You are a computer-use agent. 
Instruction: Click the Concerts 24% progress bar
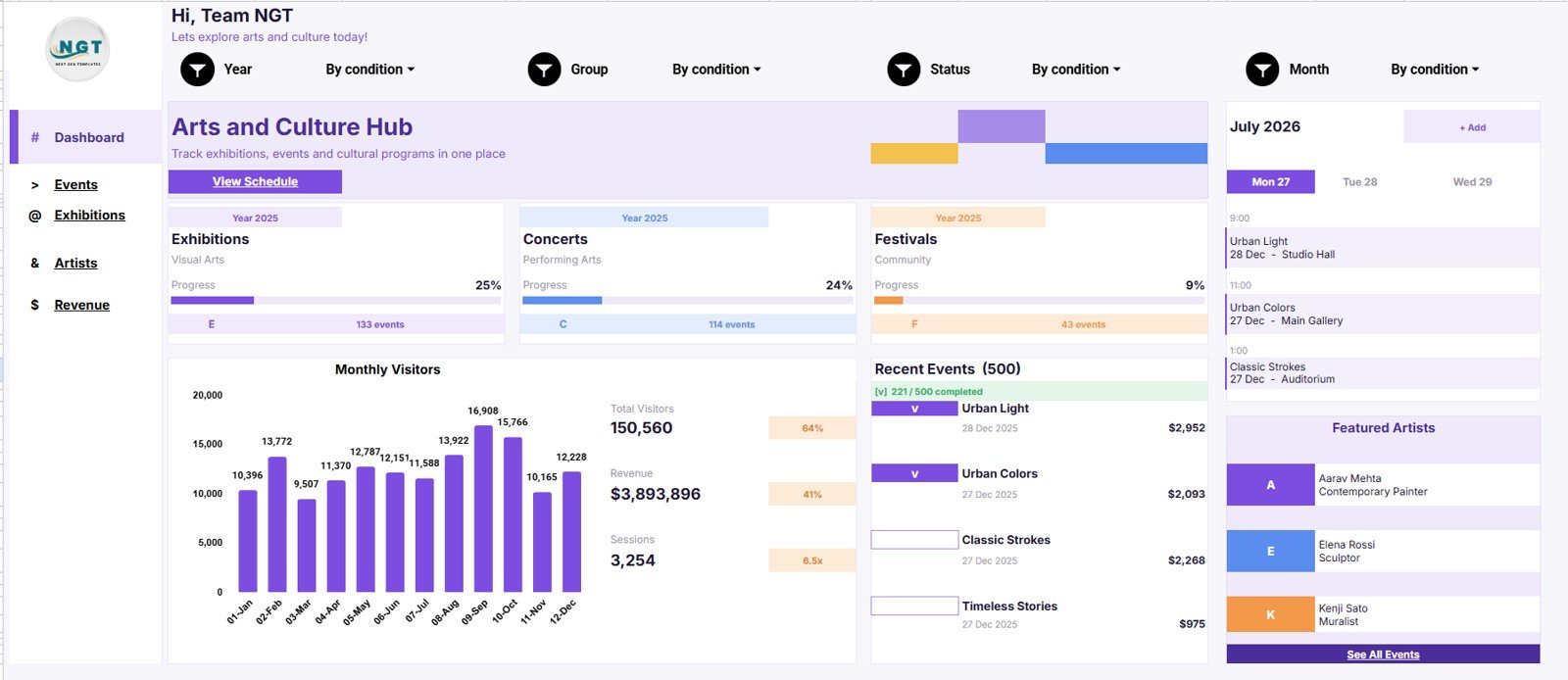tap(687, 301)
